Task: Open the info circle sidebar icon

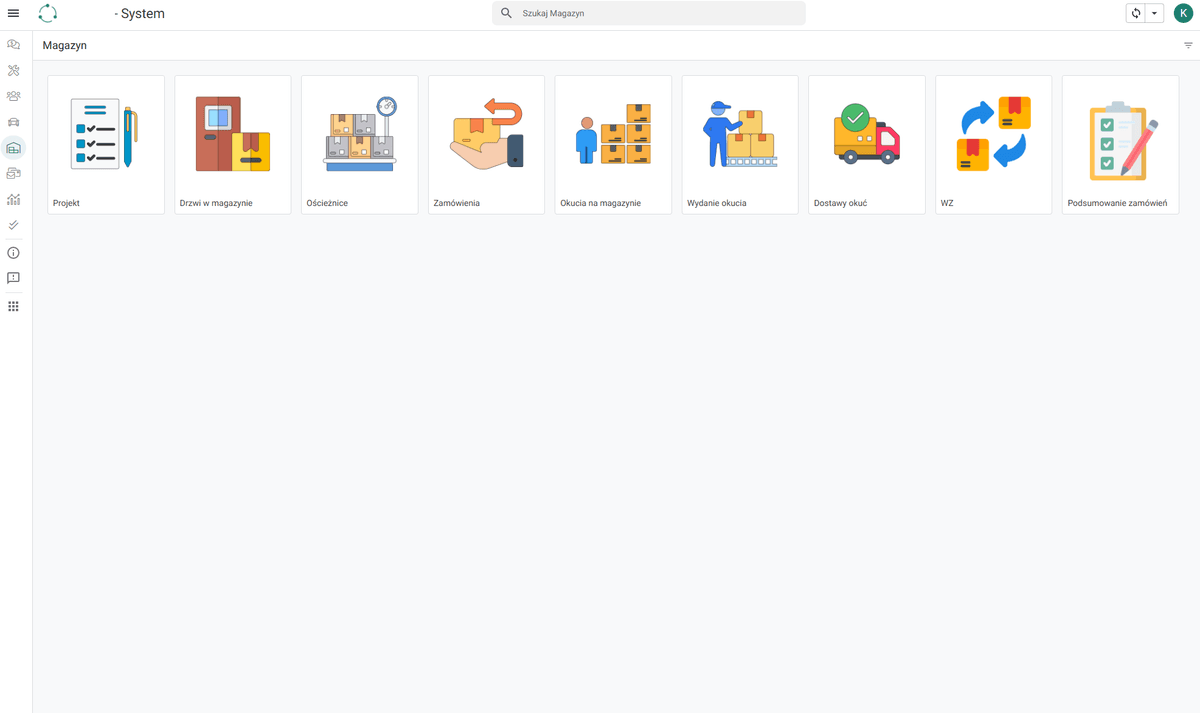Action: 13,253
